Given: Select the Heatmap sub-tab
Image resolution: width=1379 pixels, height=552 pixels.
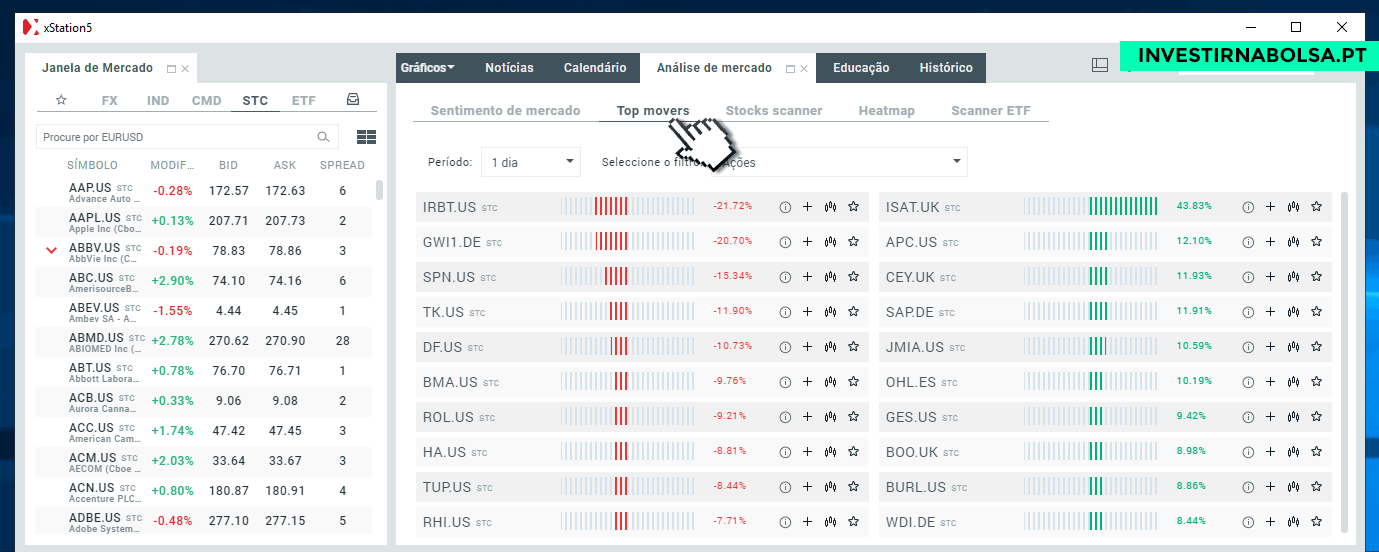Looking at the screenshot, I should pyautogui.click(x=887, y=111).
